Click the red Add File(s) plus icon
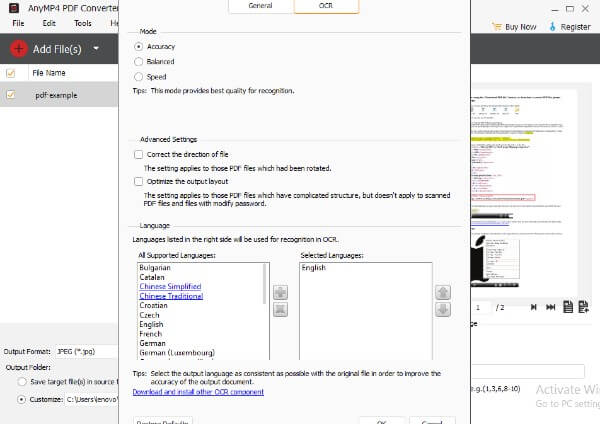Viewport: 600px width, 424px height. point(19,48)
